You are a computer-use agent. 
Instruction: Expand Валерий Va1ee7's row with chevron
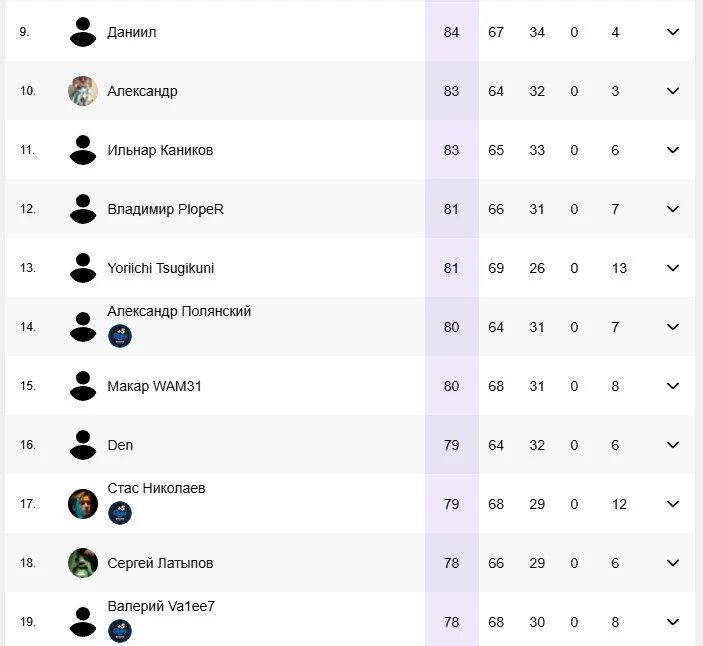click(x=673, y=622)
